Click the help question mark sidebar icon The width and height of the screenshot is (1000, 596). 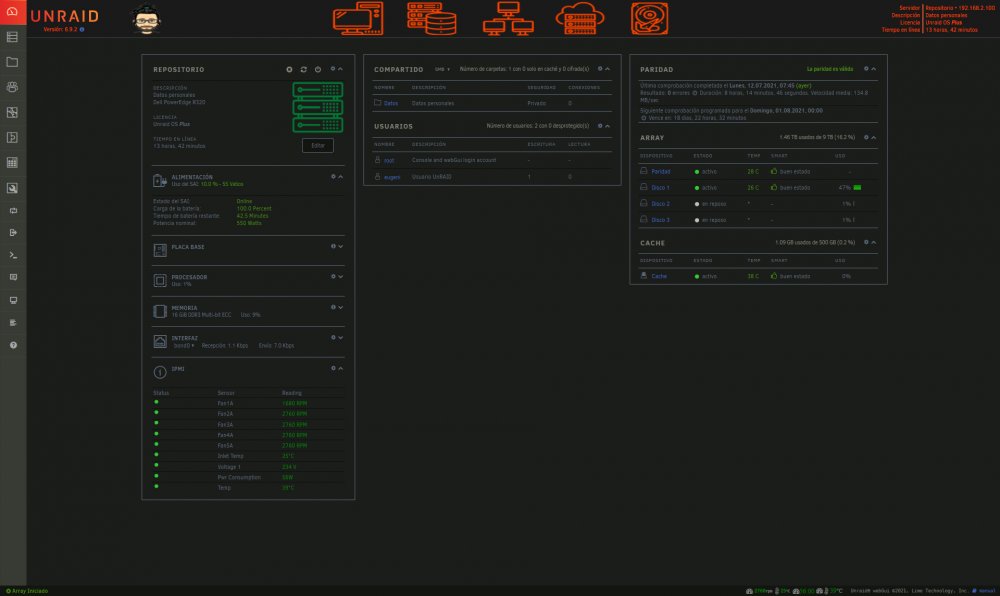(x=13, y=345)
